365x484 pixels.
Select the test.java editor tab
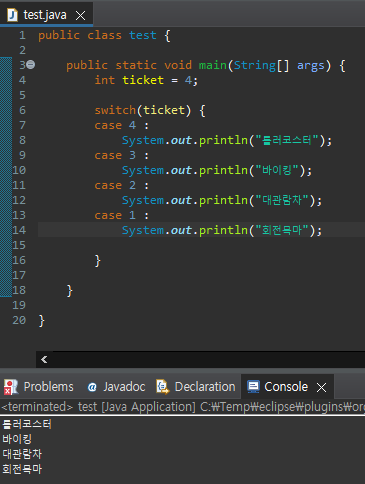click(46, 15)
